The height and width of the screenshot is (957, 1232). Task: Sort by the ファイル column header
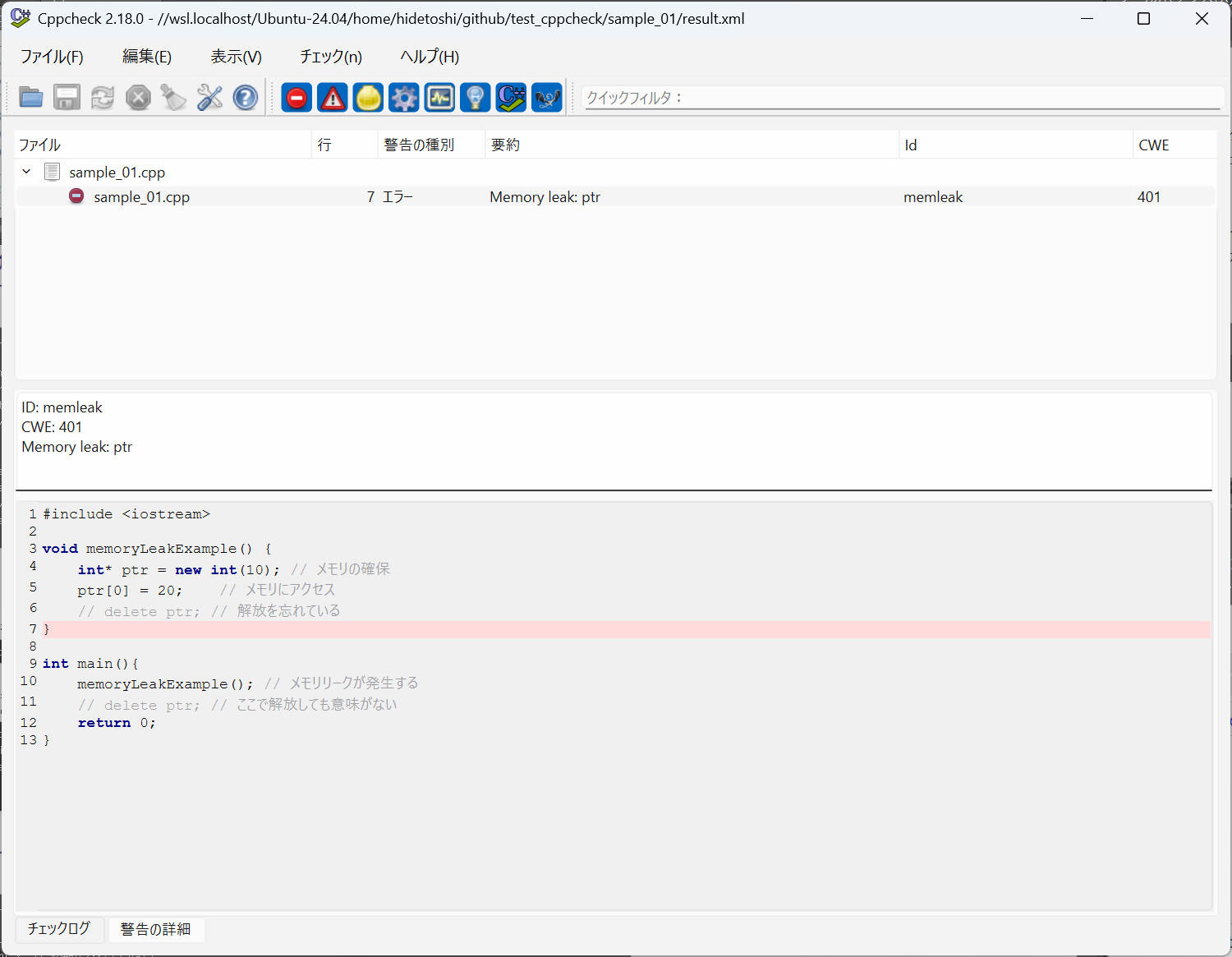coord(163,145)
